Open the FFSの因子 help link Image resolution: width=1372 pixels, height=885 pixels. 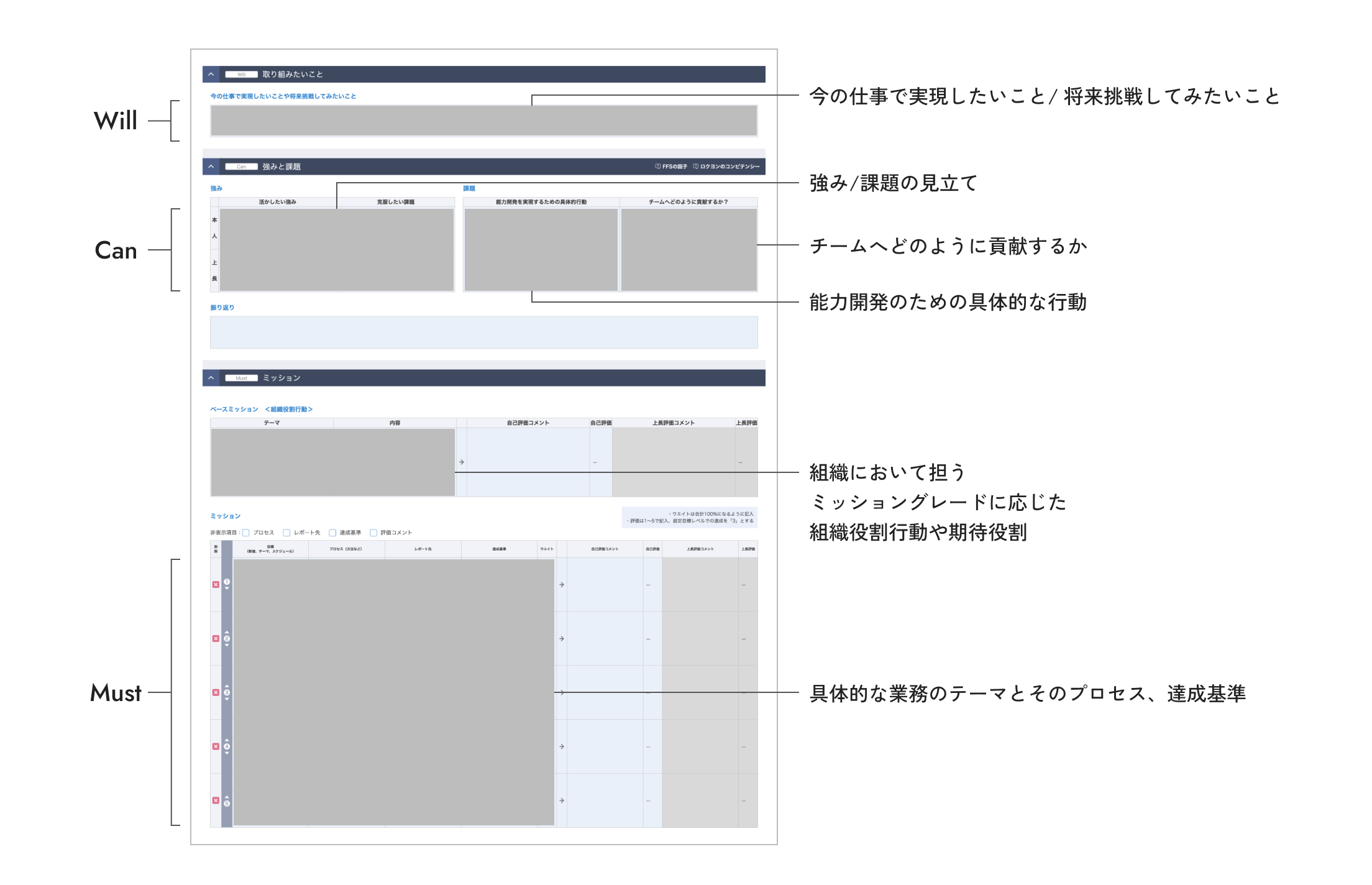(x=671, y=167)
